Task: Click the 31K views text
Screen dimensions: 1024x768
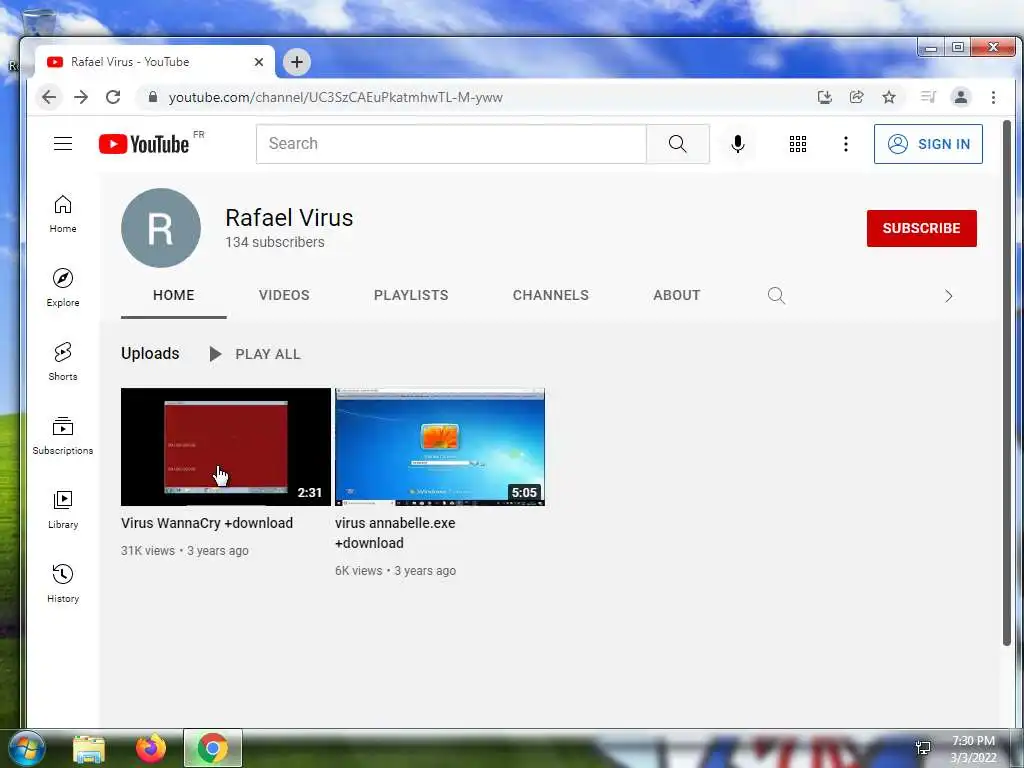Action: pos(148,551)
